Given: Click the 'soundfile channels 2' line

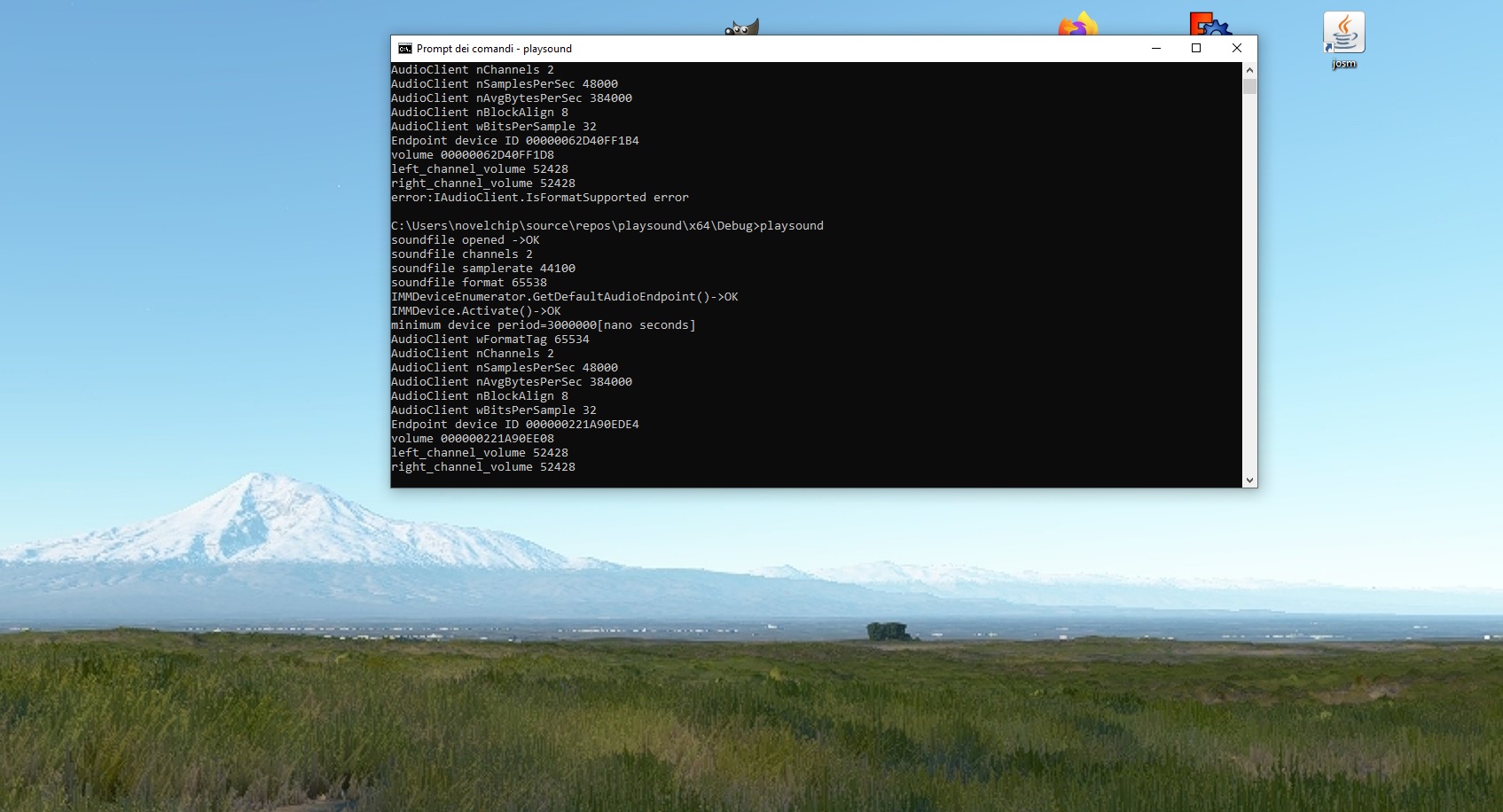Looking at the screenshot, I should [x=462, y=254].
